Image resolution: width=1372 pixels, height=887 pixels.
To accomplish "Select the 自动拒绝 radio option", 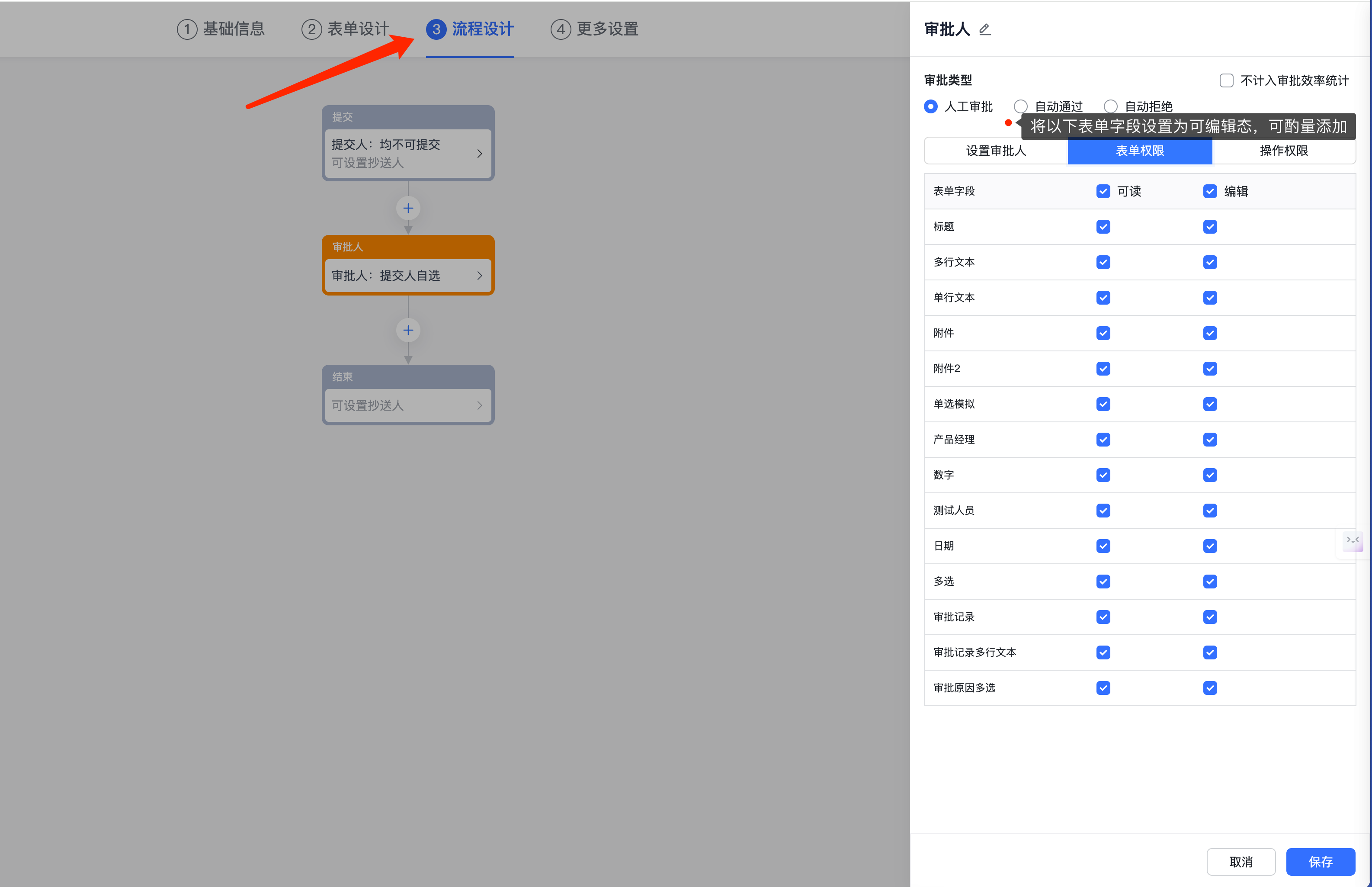I will [1111, 106].
